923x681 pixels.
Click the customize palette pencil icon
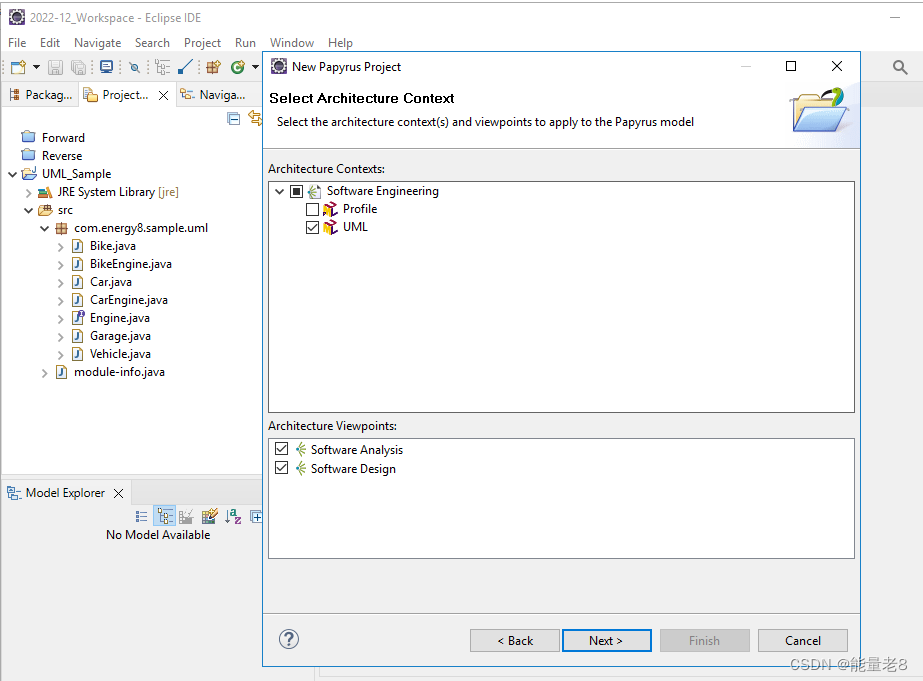pyautogui.click(x=210, y=516)
